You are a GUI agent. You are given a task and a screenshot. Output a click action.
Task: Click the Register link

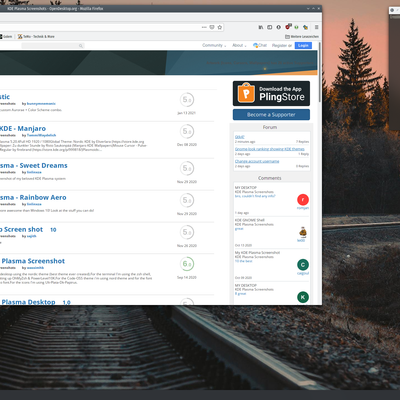279,45
